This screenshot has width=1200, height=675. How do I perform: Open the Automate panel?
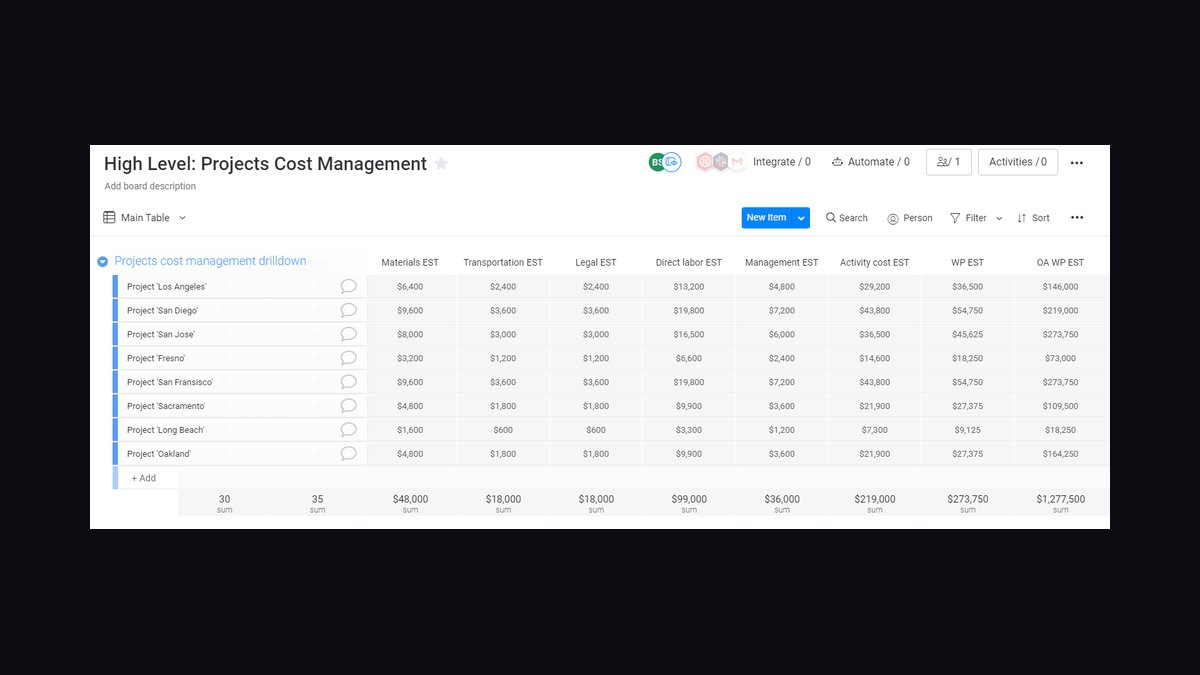(x=871, y=162)
